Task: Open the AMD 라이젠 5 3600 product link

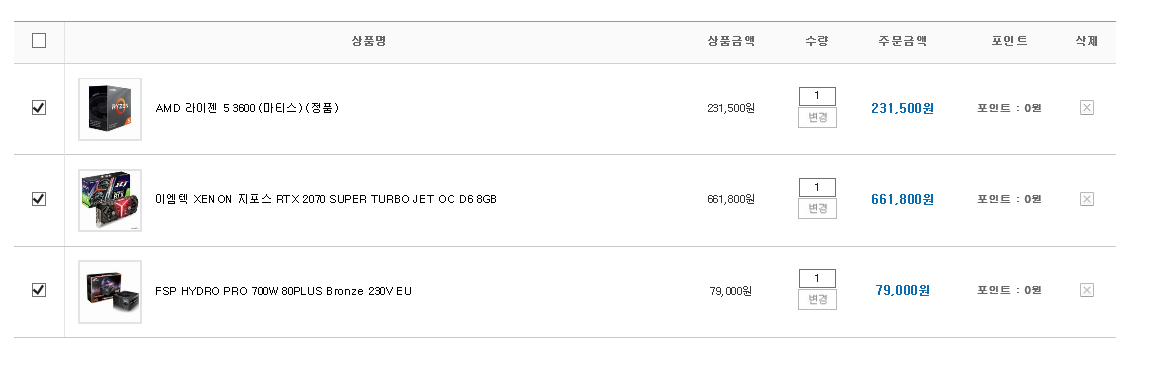Action: point(247,108)
